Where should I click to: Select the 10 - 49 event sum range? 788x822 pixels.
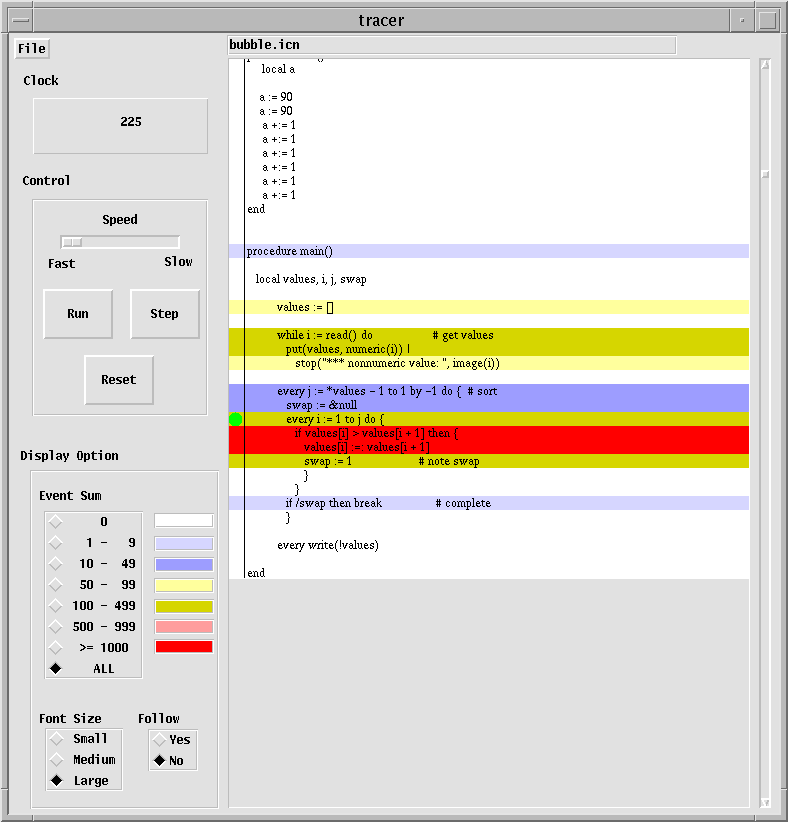(56, 564)
